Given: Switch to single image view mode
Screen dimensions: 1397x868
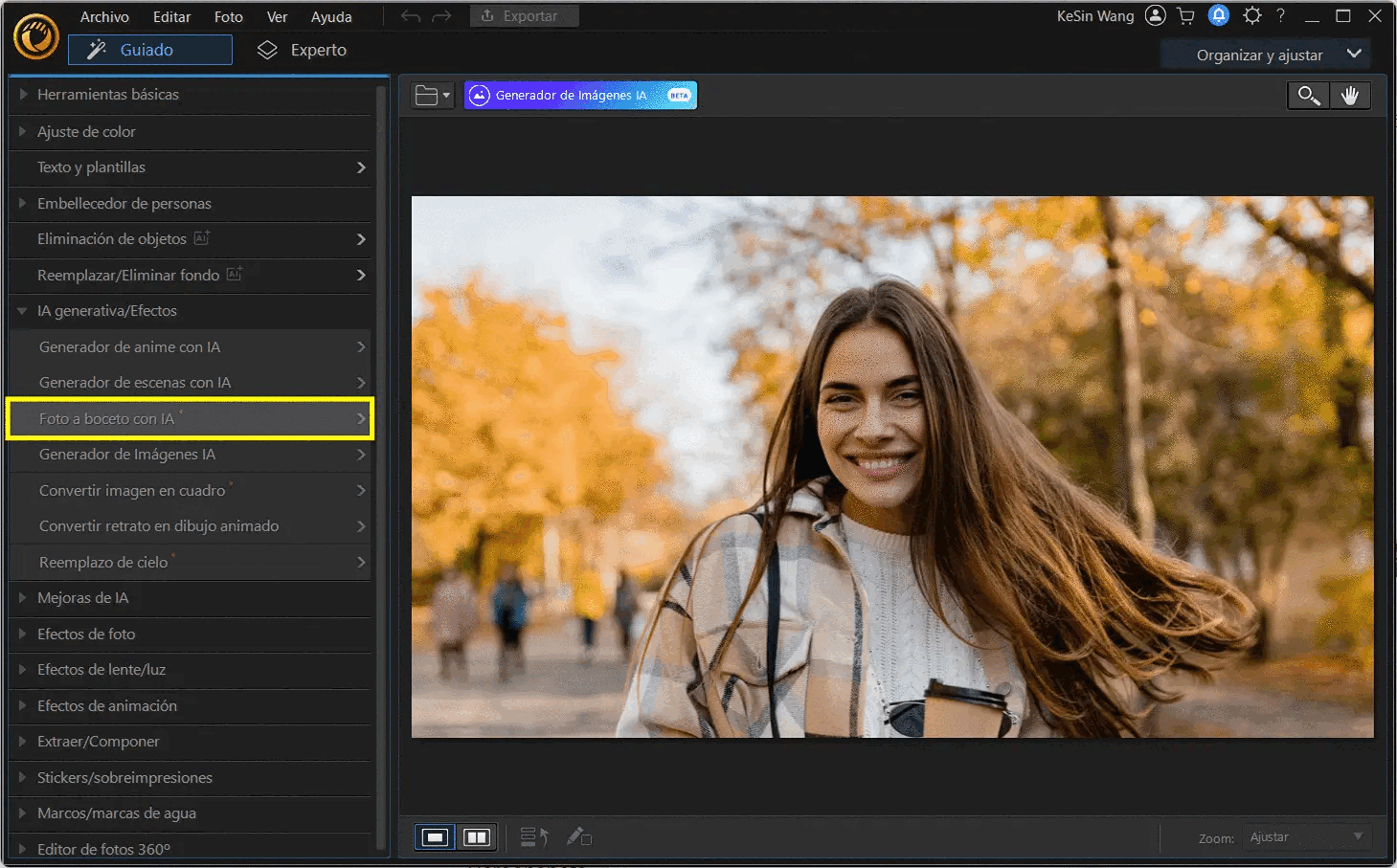Looking at the screenshot, I should coord(436,837).
